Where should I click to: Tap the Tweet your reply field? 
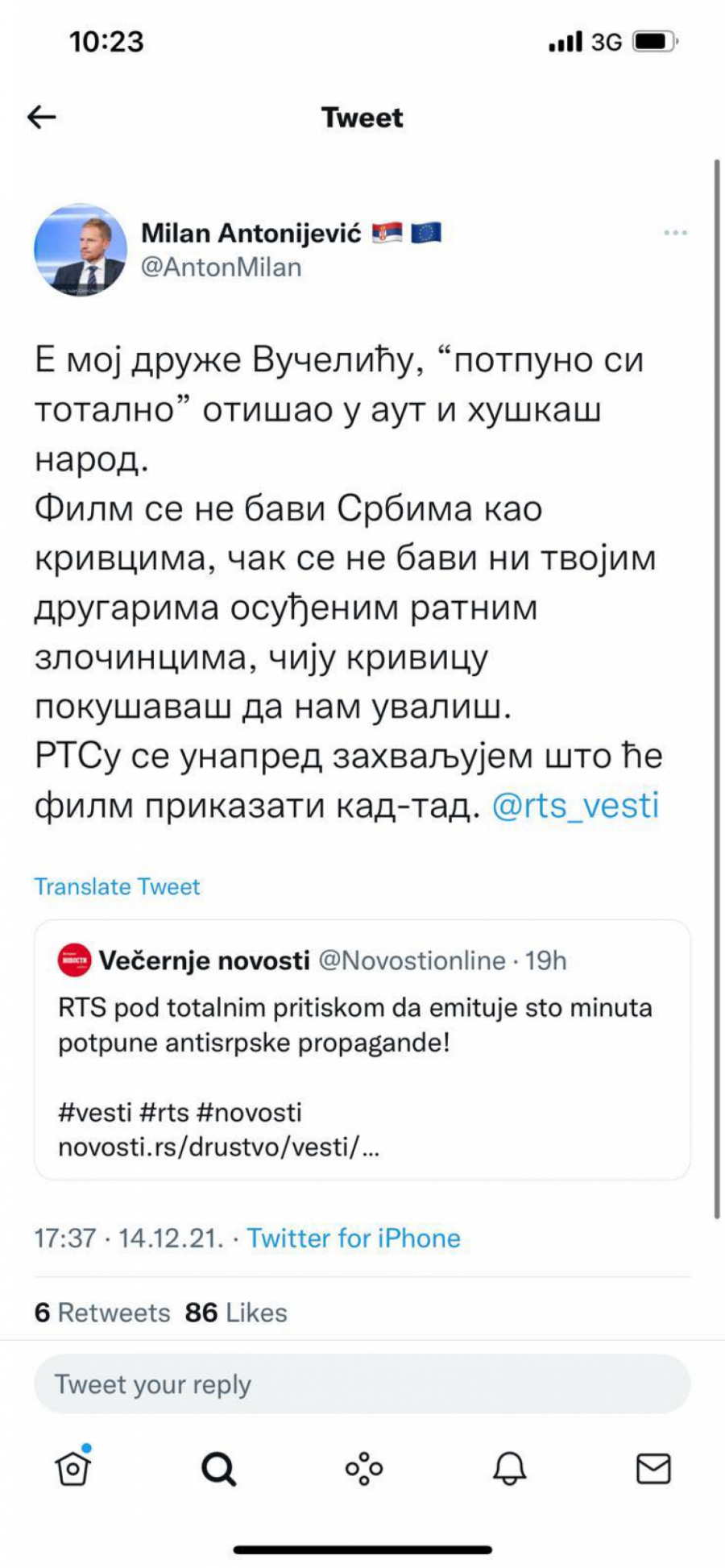[362, 1384]
